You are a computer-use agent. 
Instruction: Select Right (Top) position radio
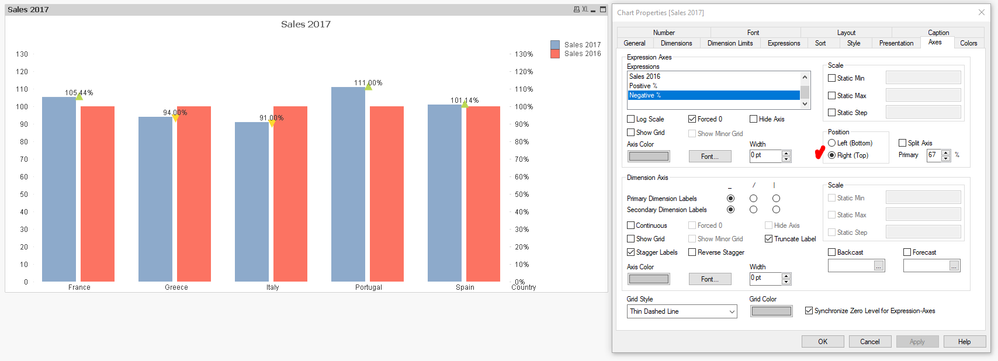pyautogui.click(x=831, y=155)
